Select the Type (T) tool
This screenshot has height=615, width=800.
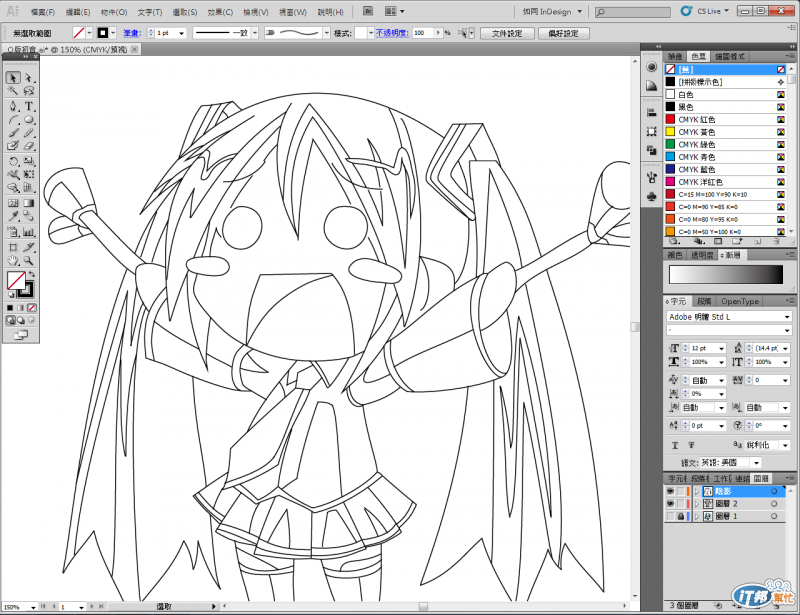click(x=29, y=106)
